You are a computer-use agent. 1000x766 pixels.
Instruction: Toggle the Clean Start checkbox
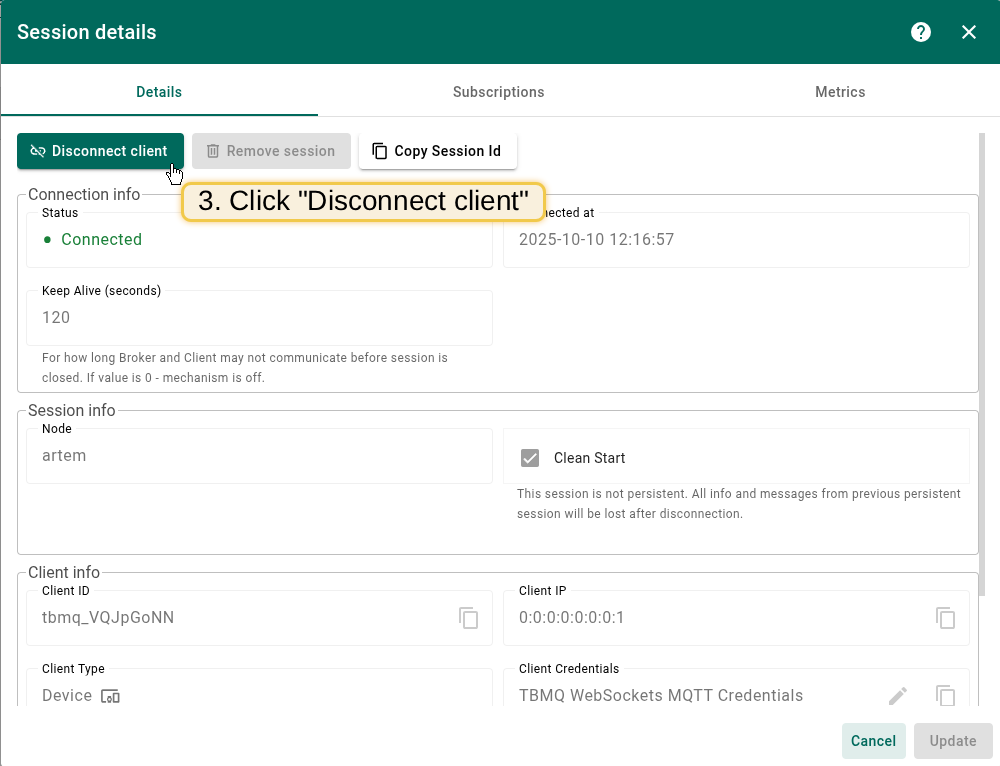[x=530, y=458]
